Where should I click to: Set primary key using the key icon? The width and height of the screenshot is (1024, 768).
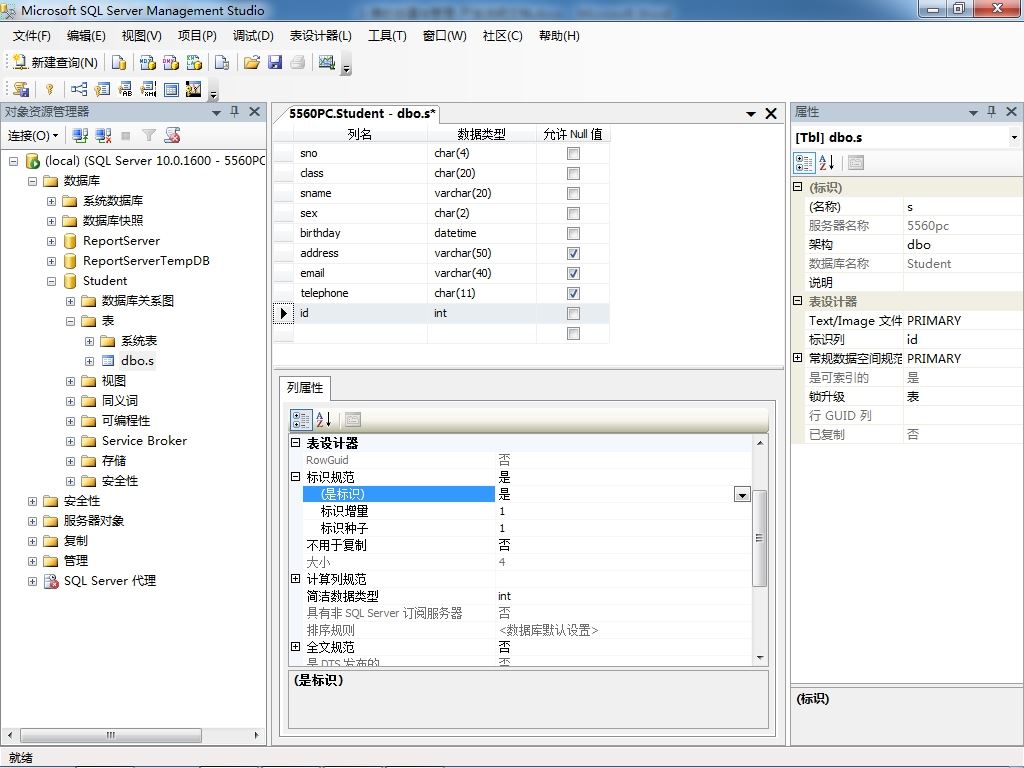[x=50, y=89]
